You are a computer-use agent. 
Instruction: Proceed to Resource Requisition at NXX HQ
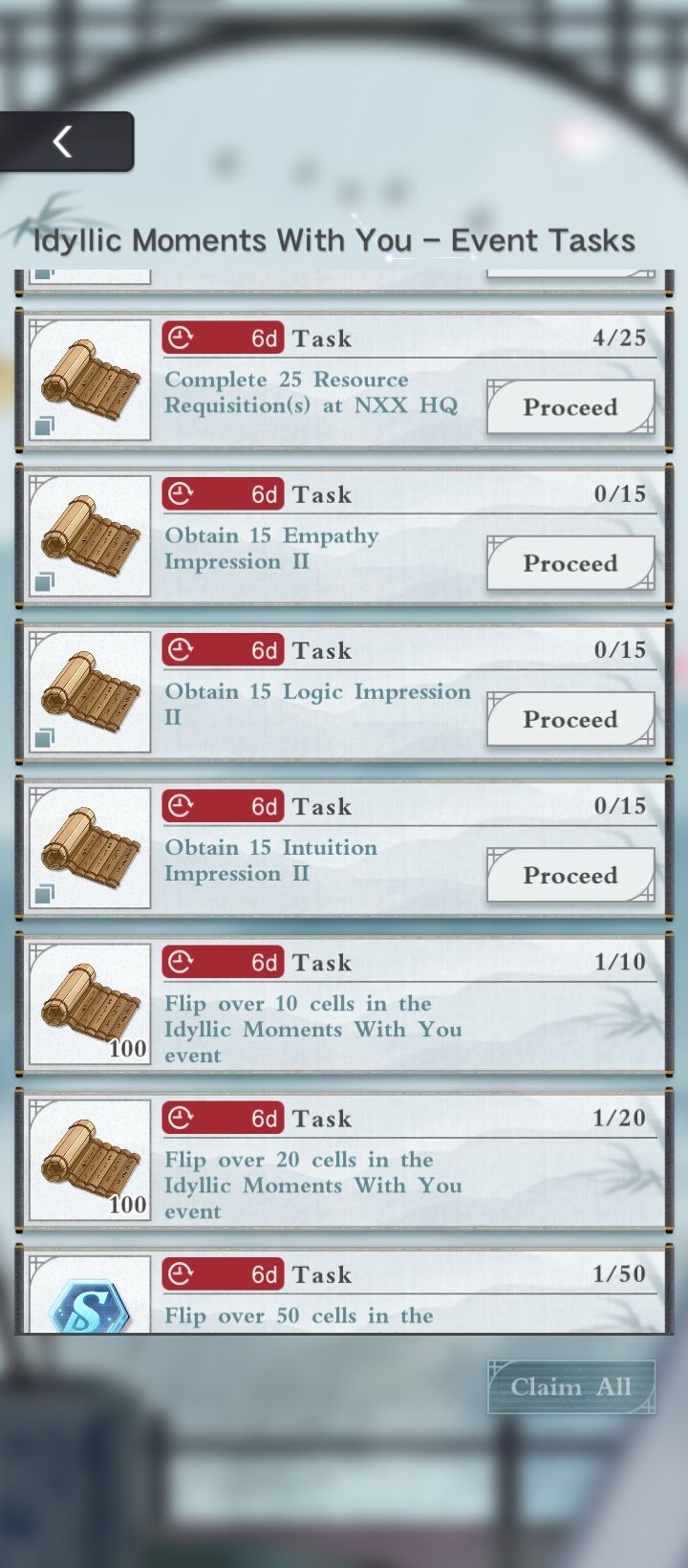click(x=570, y=407)
